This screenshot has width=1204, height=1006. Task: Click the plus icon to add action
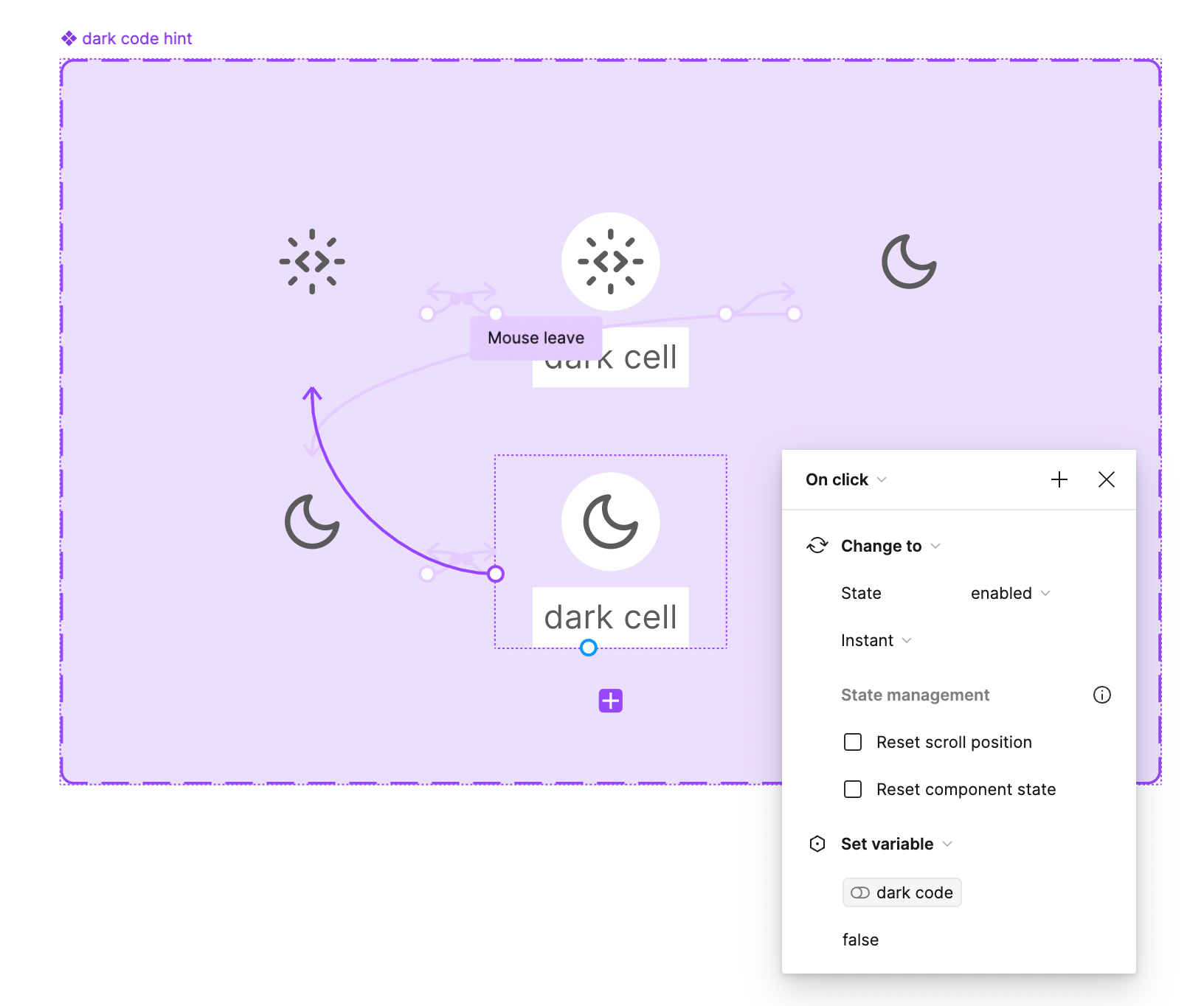click(x=1059, y=479)
